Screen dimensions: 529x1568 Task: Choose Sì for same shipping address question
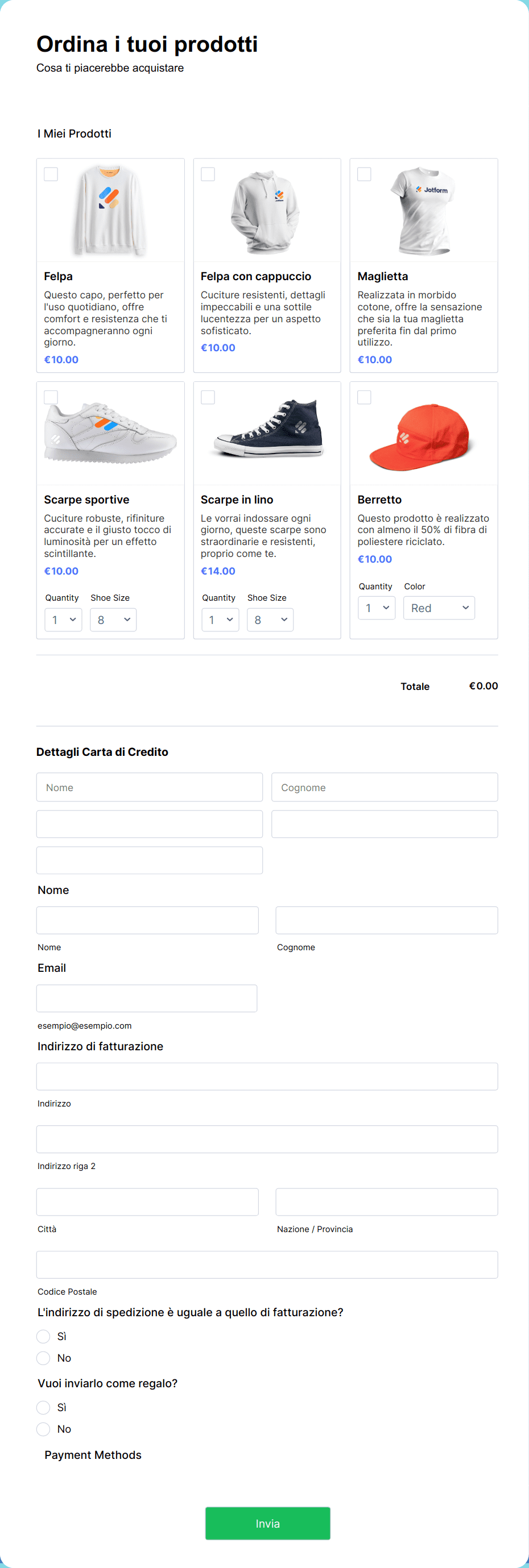[43, 1336]
